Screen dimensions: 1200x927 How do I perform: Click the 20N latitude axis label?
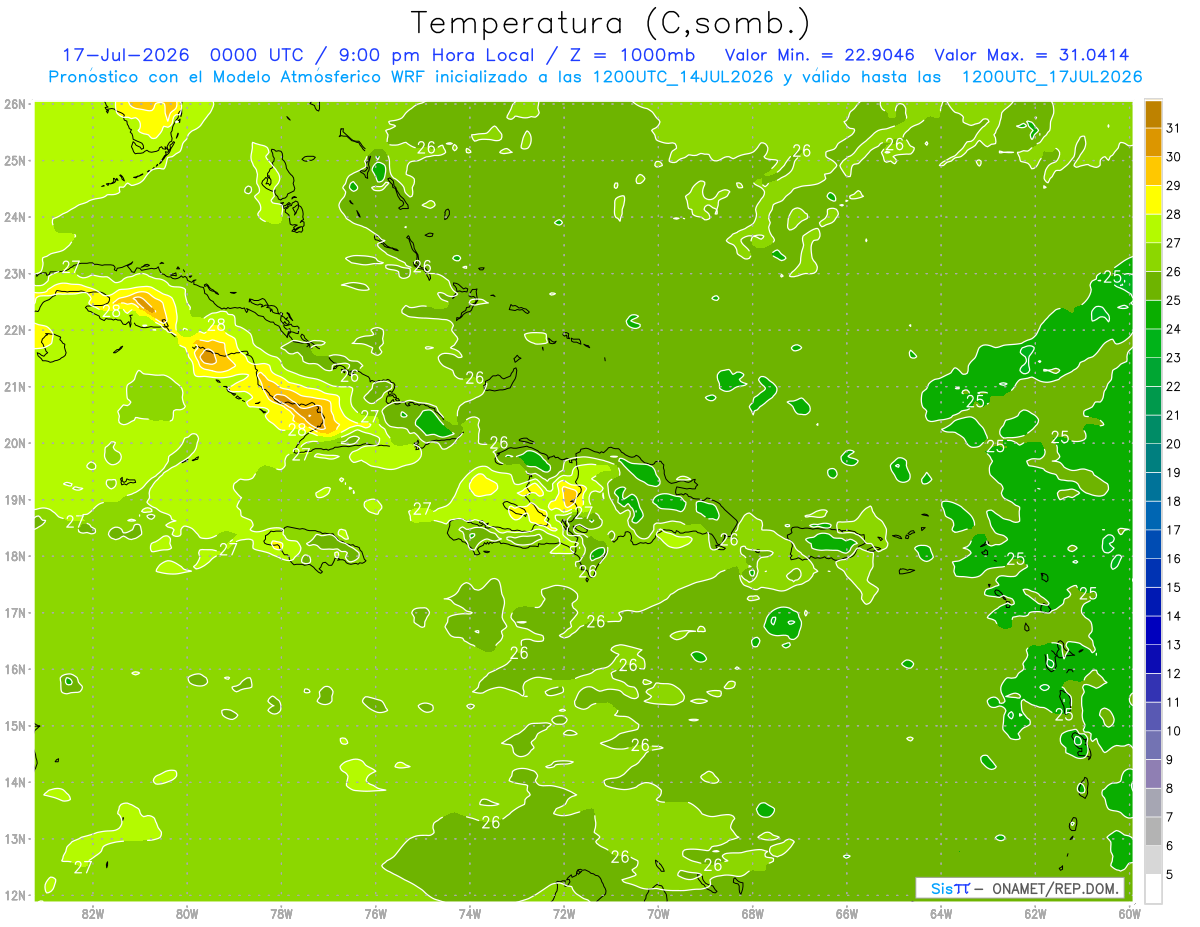(14, 442)
